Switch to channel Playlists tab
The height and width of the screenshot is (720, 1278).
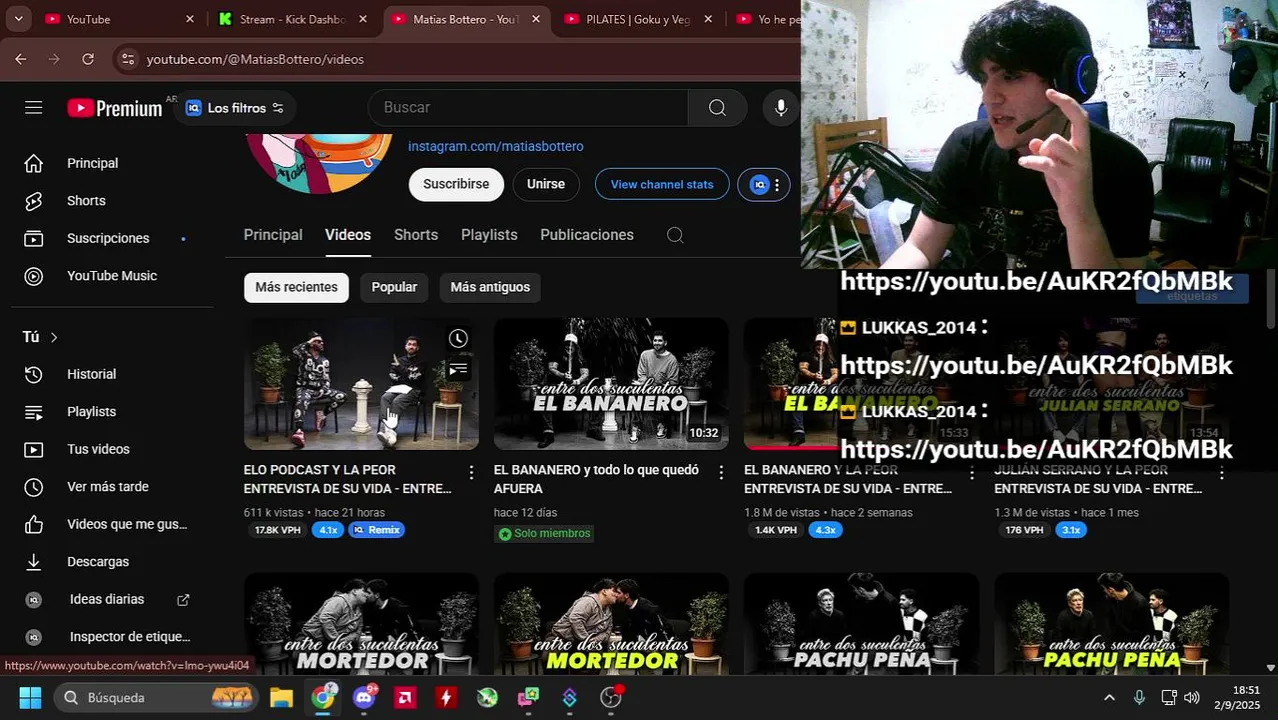pyautogui.click(x=489, y=235)
